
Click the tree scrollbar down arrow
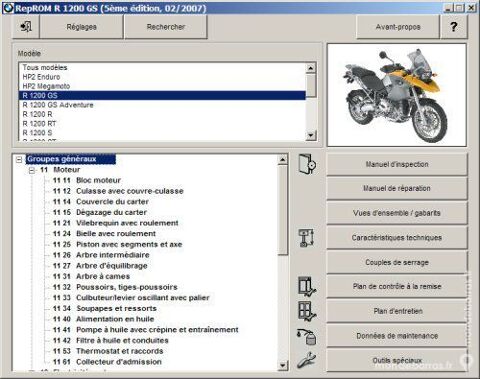pyautogui.click(x=282, y=365)
